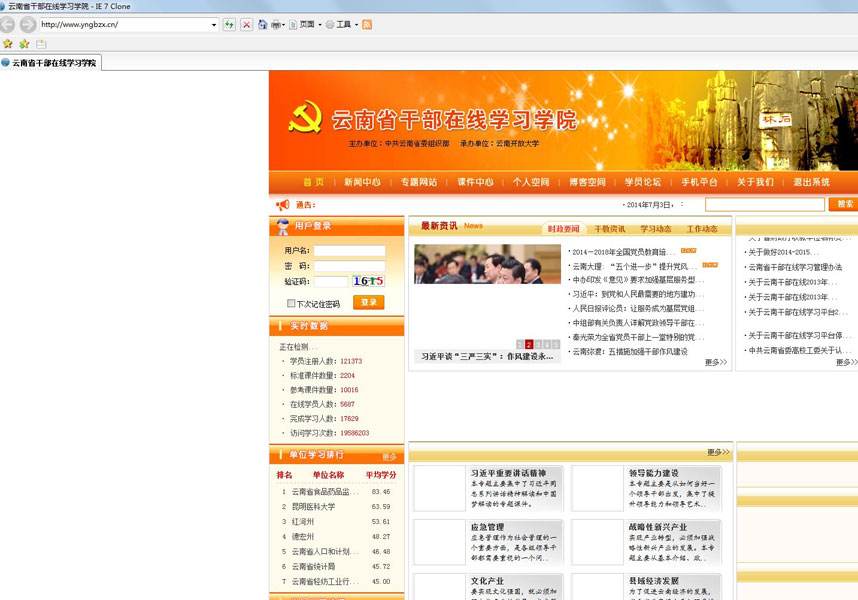Viewport: 858px width, 600px height.
Task: Open the print options dropdown arrow
Action: [x=283, y=25]
